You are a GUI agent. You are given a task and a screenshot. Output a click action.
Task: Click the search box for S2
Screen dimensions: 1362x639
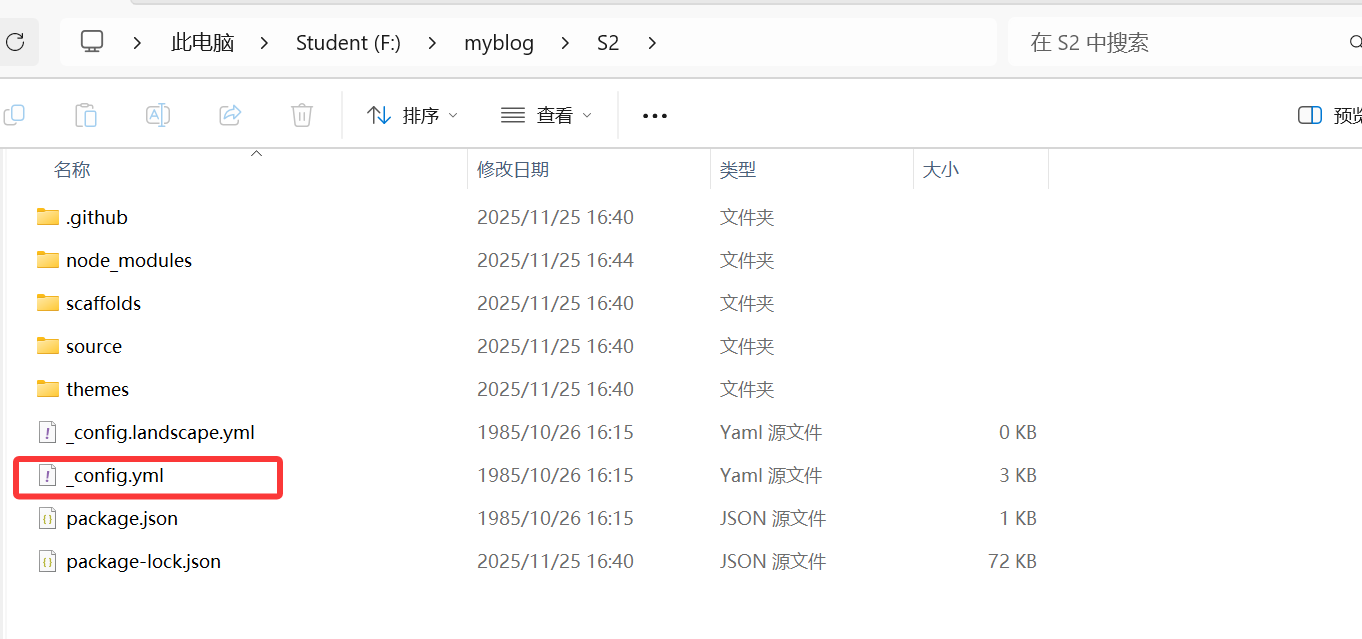(x=1180, y=43)
